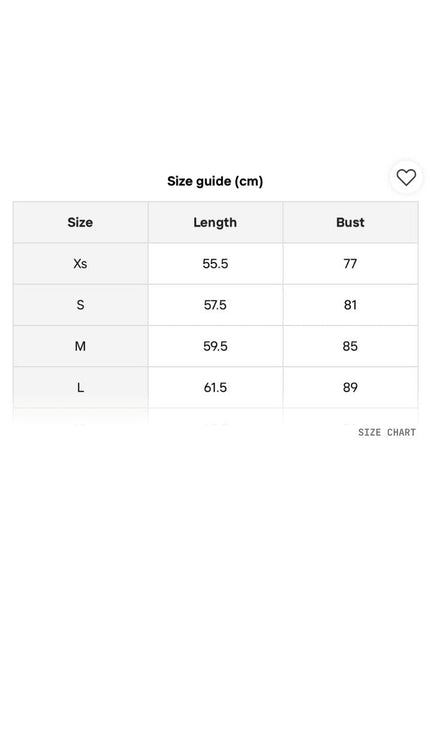430x752 pixels.
Task: Click the 55.5 length value
Action: tap(215, 263)
